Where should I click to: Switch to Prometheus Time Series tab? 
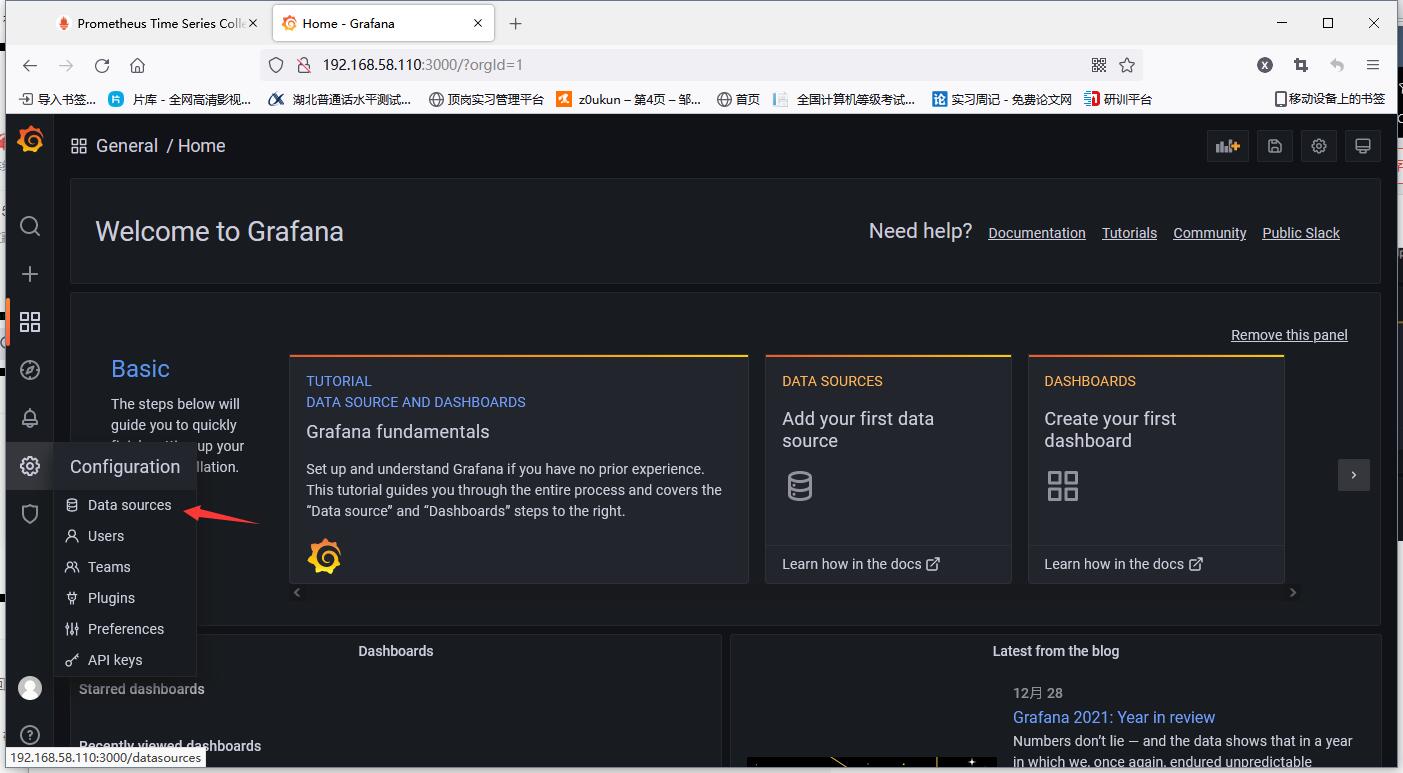click(x=158, y=23)
